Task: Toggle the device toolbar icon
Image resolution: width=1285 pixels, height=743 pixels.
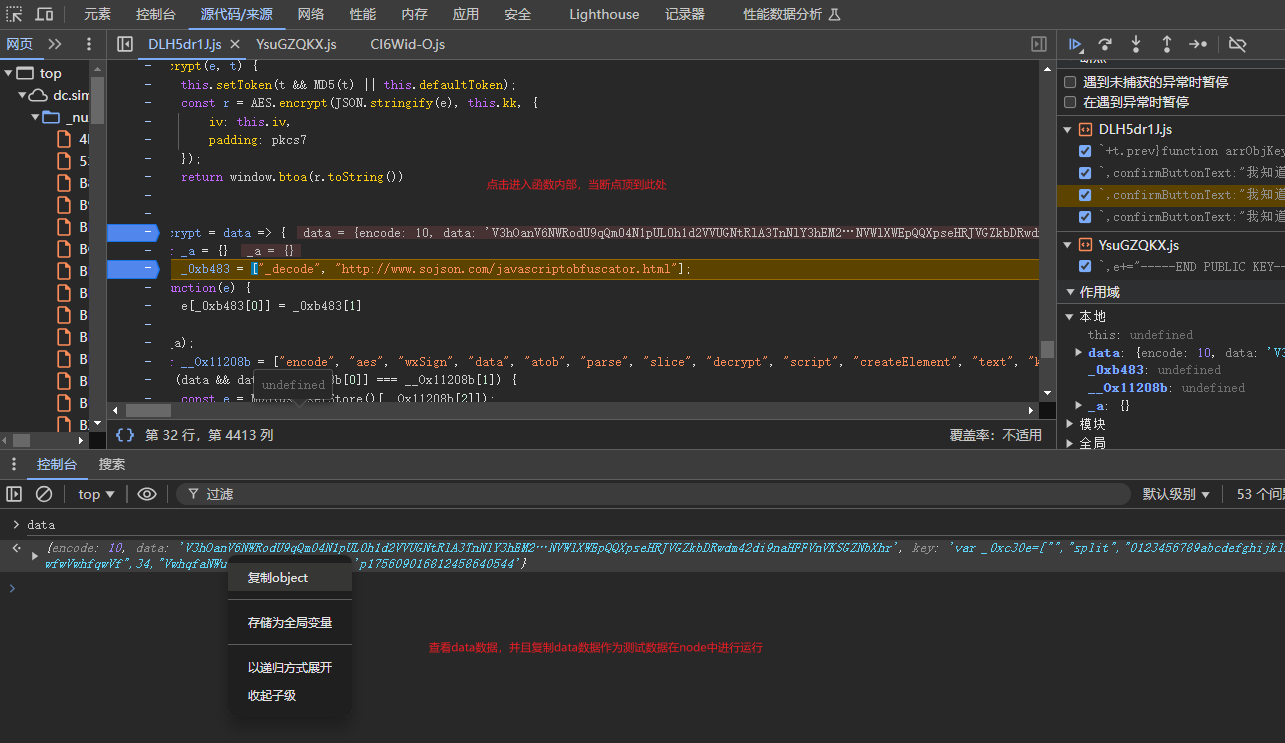Action: [45, 14]
